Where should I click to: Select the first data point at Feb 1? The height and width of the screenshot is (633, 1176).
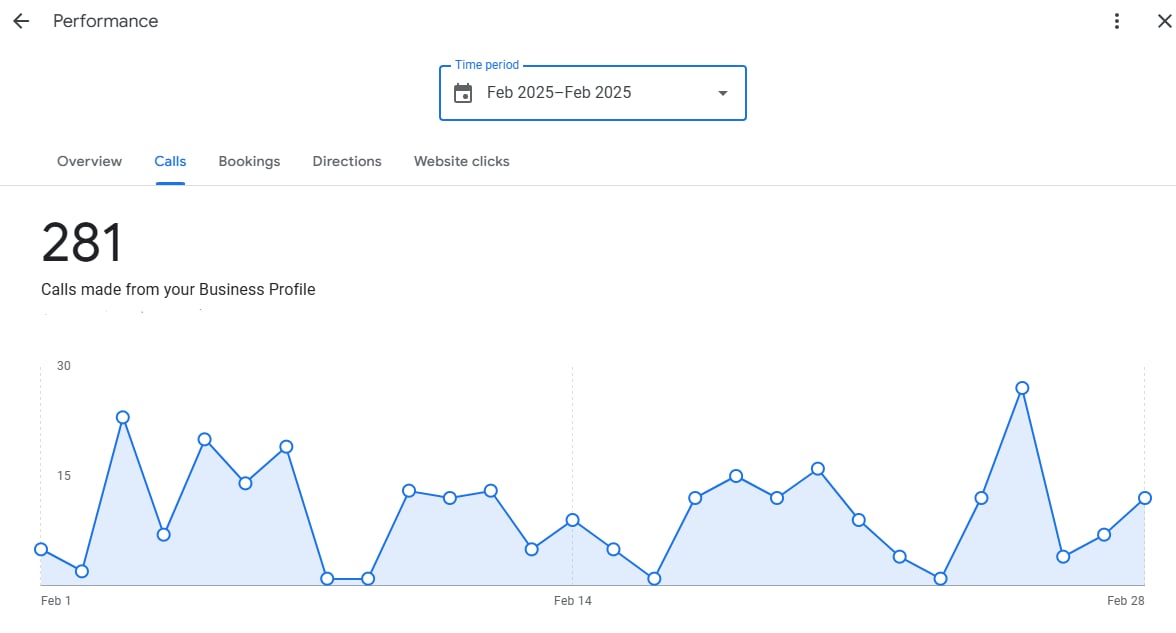tap(41, 549)
